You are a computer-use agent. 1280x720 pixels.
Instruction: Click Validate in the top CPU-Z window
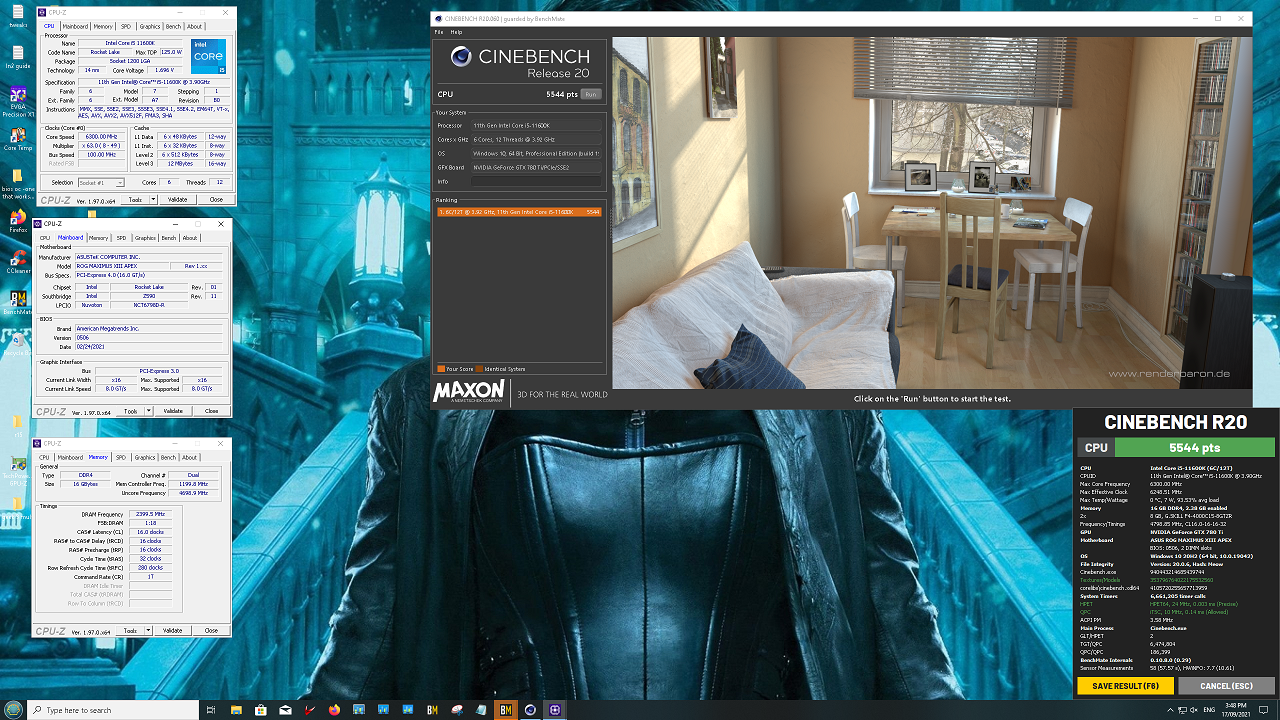[x=177, y=200]
